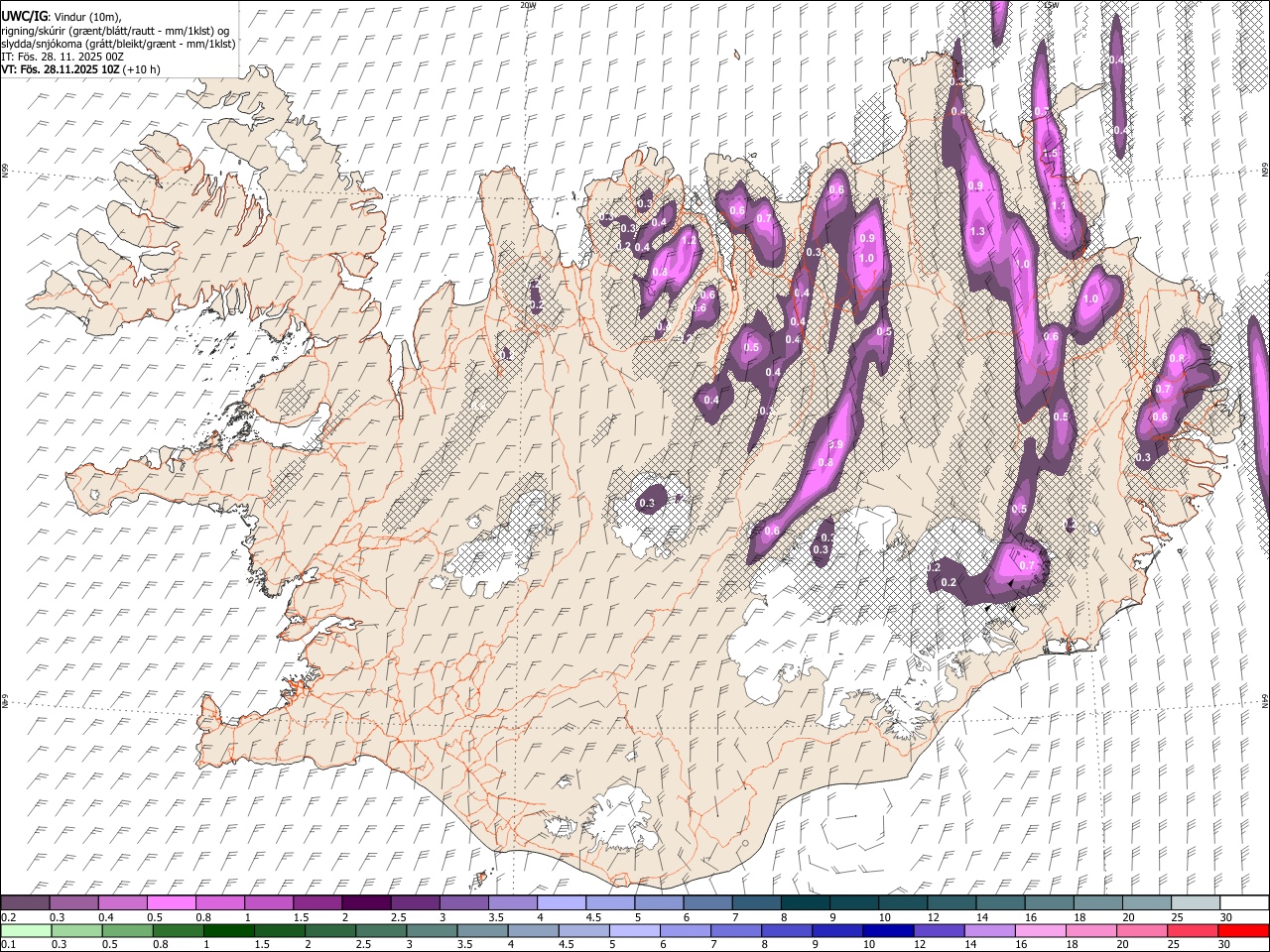Choose the 8–9 dark teal snow swatch
1270x952 pixels.
click(x=805, y=902)
